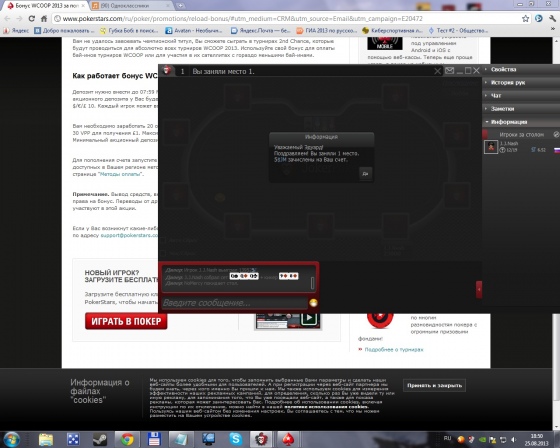Expand the 'Свойства' panel section
This screenshot has width=560, height=448.
coord(521,69)
